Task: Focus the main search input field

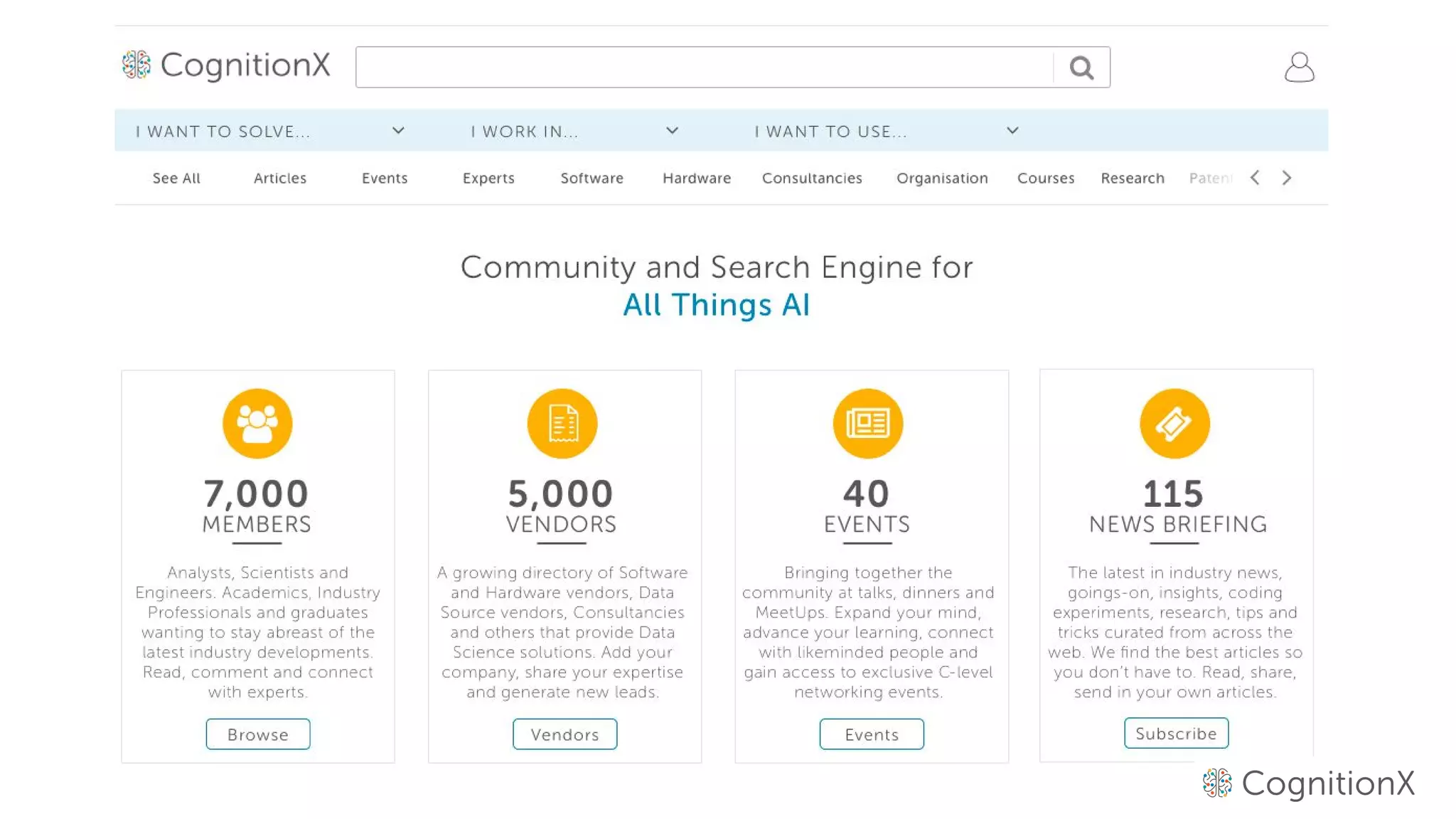Action: 704,68
